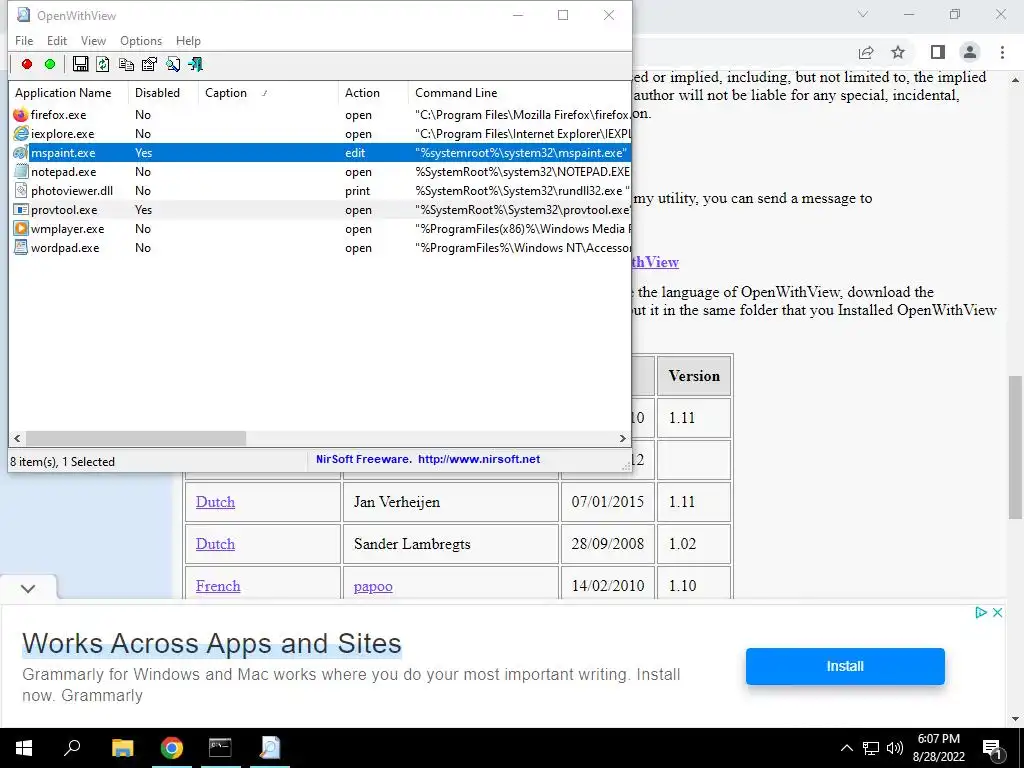Switch to Chrome in the taskbar
Image resolution: width=1024 pixels, height=768 pixels.
point(172,748)
